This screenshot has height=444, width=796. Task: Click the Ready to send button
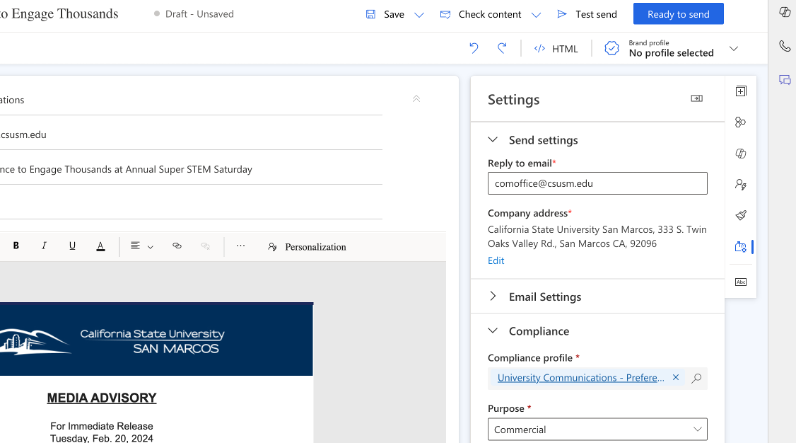point(678,14)
